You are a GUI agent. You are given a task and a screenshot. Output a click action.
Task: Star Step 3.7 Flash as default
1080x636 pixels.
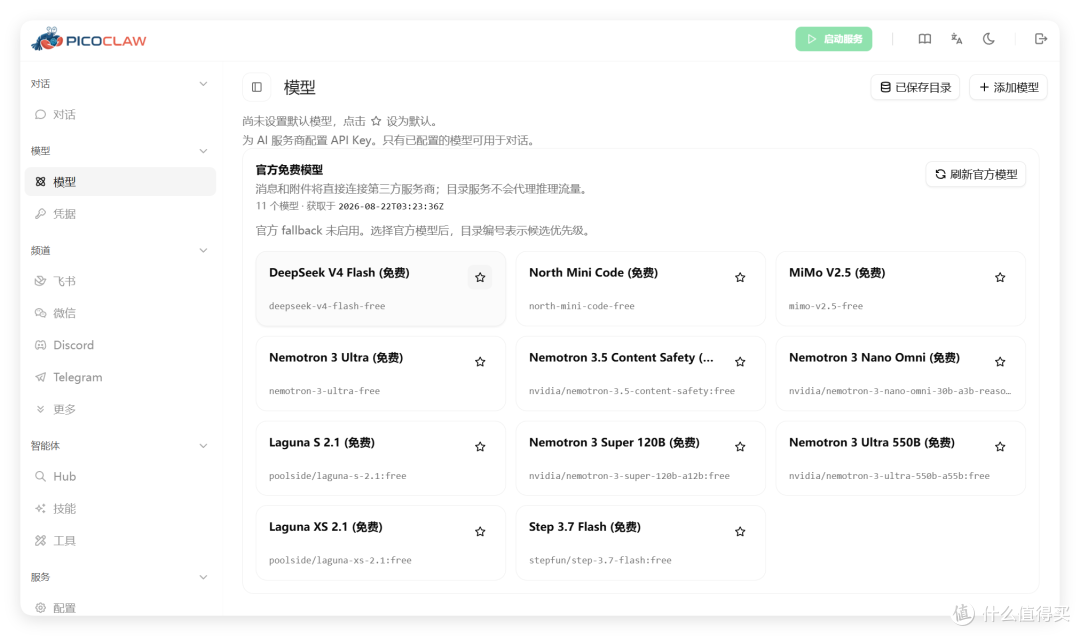point(740,531)
